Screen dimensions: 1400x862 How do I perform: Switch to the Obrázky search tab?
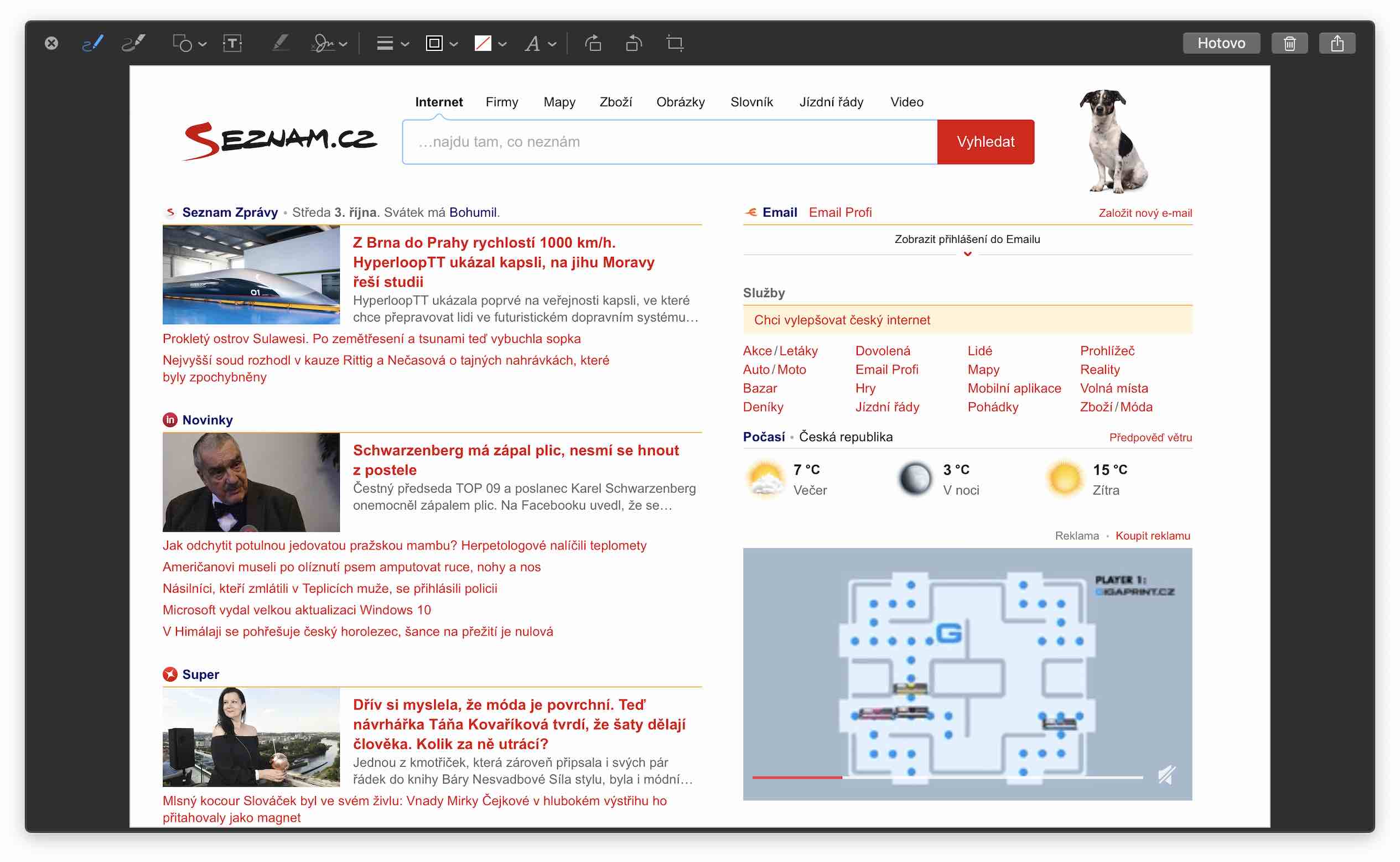click(x=680, y=102)
